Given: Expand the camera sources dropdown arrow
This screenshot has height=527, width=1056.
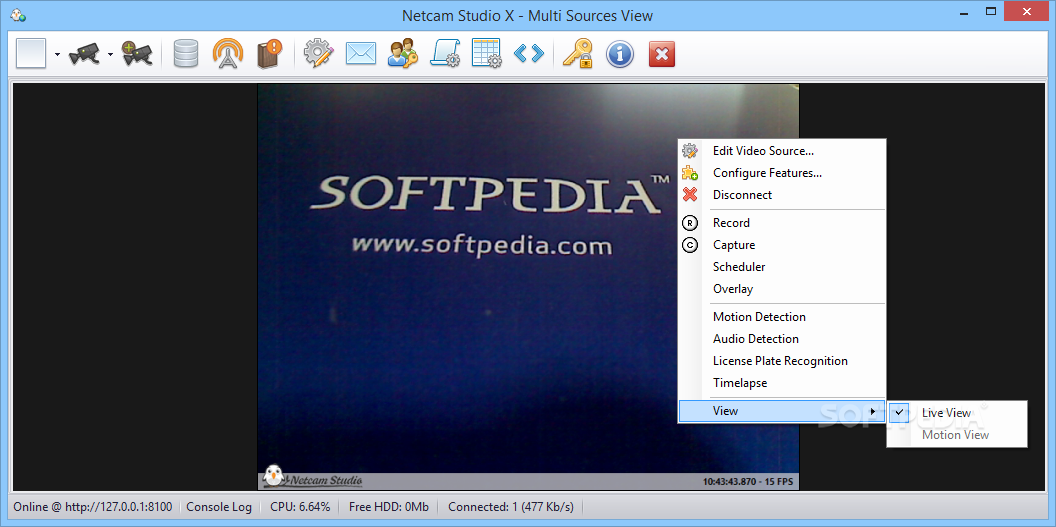Looking at the screenshot, I should click(110, 54).
